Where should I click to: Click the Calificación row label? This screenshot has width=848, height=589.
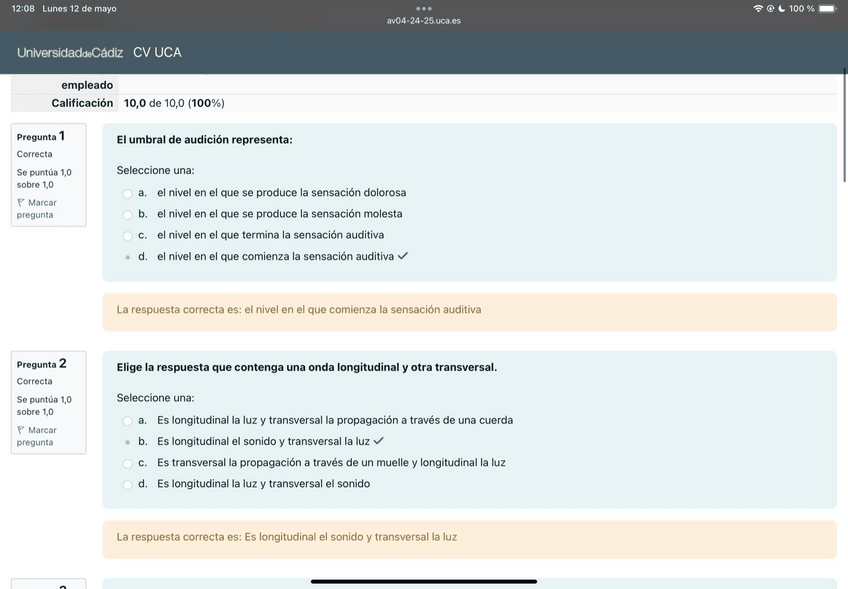point(82,103)
